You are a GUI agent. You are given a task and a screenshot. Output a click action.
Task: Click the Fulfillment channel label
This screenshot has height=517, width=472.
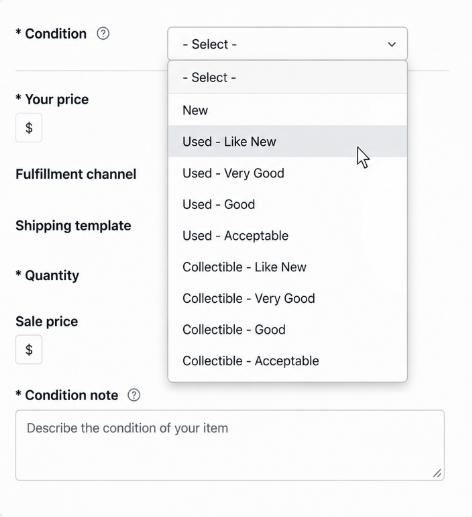pyautogui.click(x=76, y=174)
